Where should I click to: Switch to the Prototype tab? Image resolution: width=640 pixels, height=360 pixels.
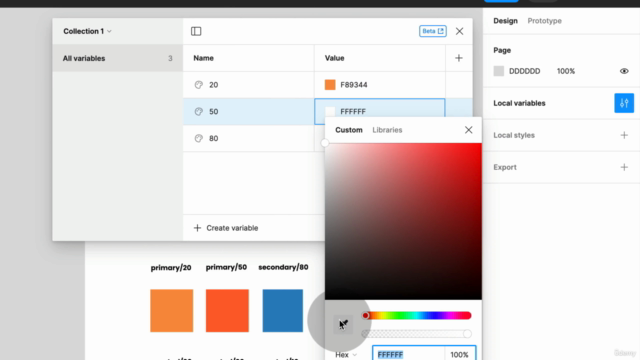tap(544, 21)
